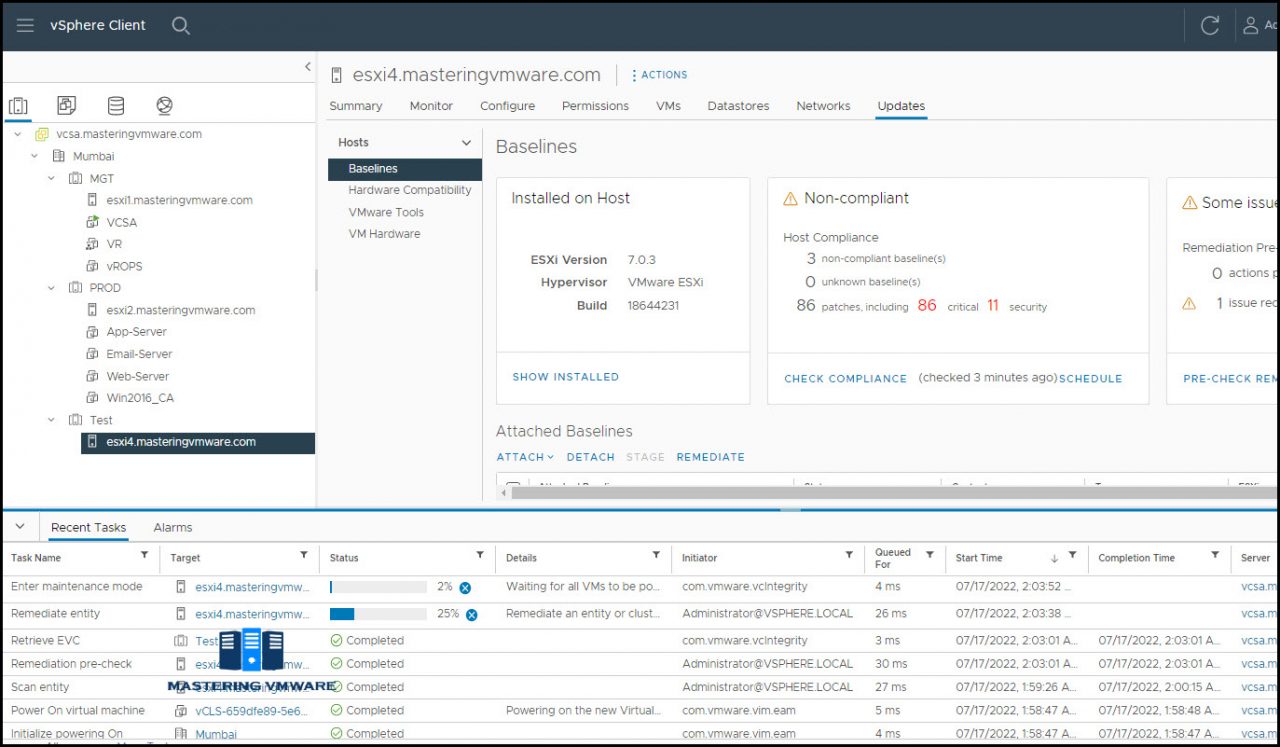1280x747 pixels.
Task: Open the ATTACH dropdown under Attached Baselines
Action: [524, 456]
